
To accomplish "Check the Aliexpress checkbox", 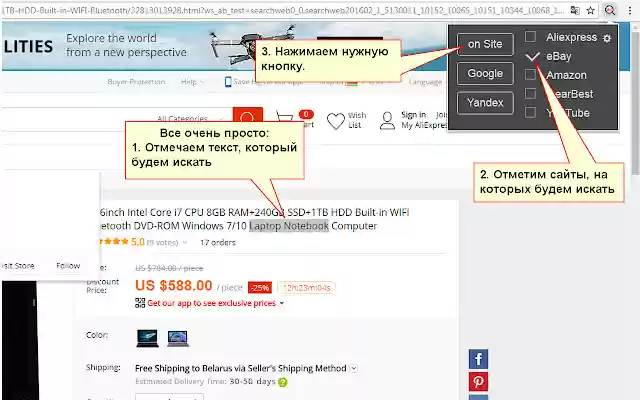I will [x=530, y=37].
